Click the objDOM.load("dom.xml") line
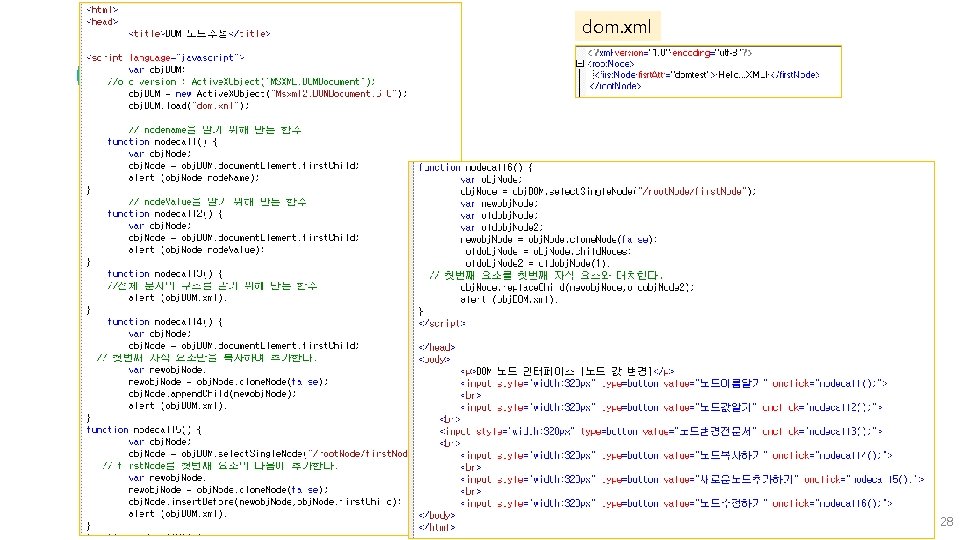The height and width of the screenshot is (540, 960). [189, 106]
